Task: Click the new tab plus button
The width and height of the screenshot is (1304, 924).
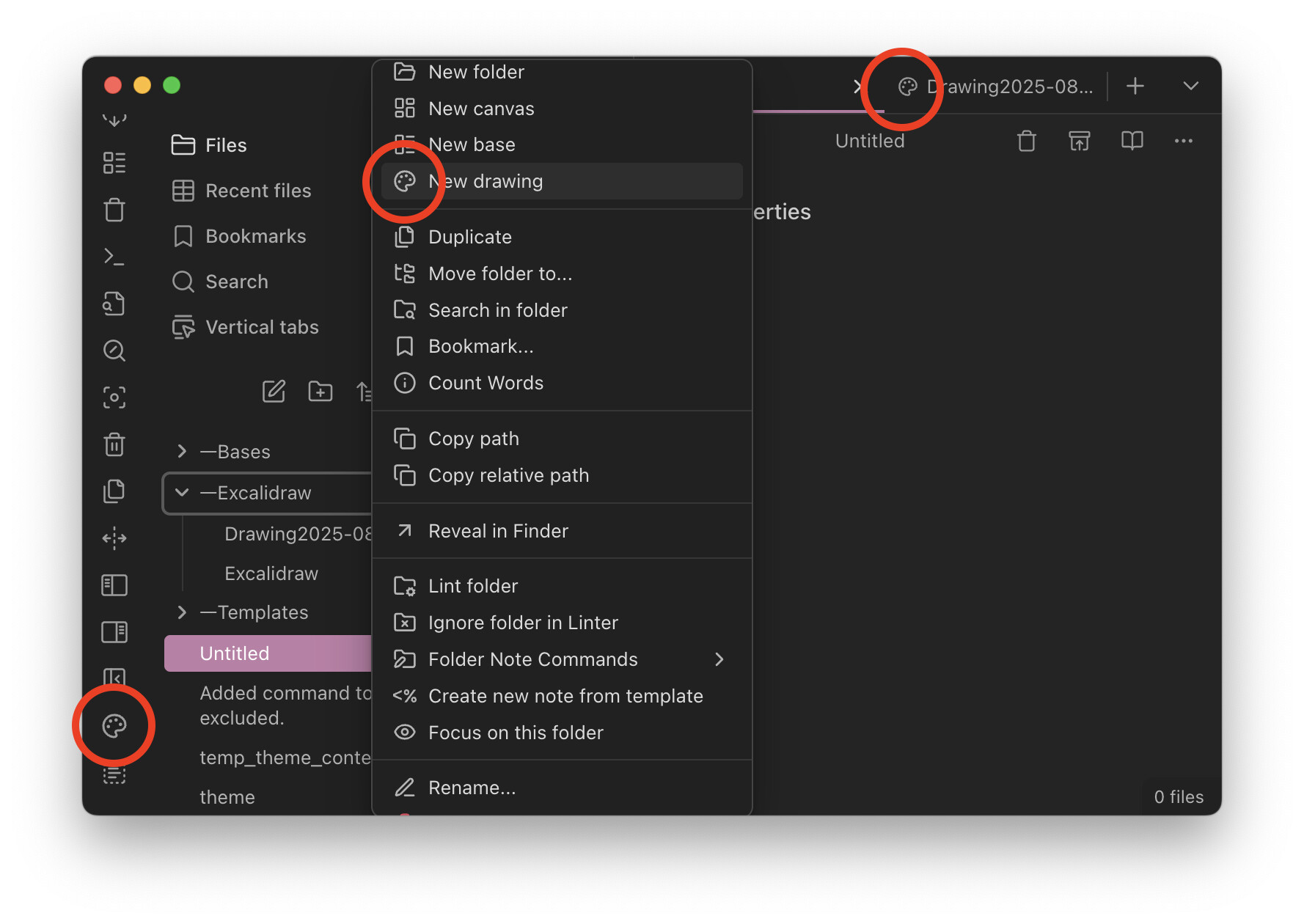Action: (1135, 87)
